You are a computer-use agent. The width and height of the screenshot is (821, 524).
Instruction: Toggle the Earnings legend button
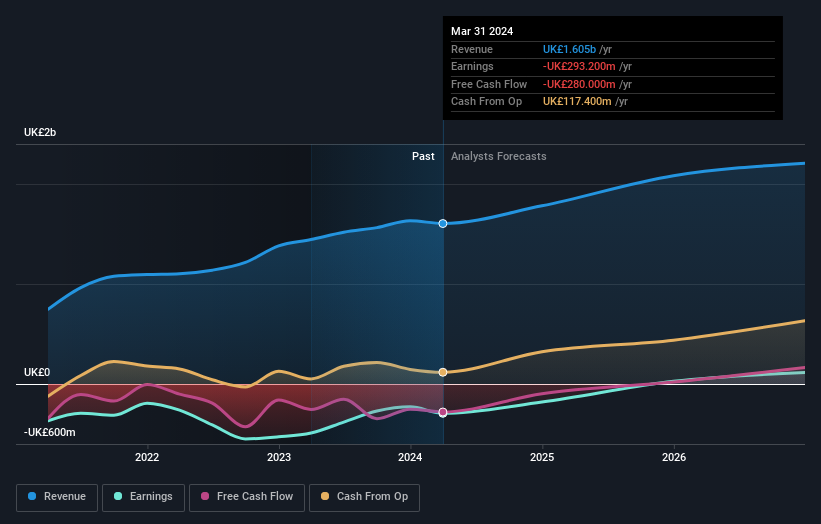click(143, 497)
